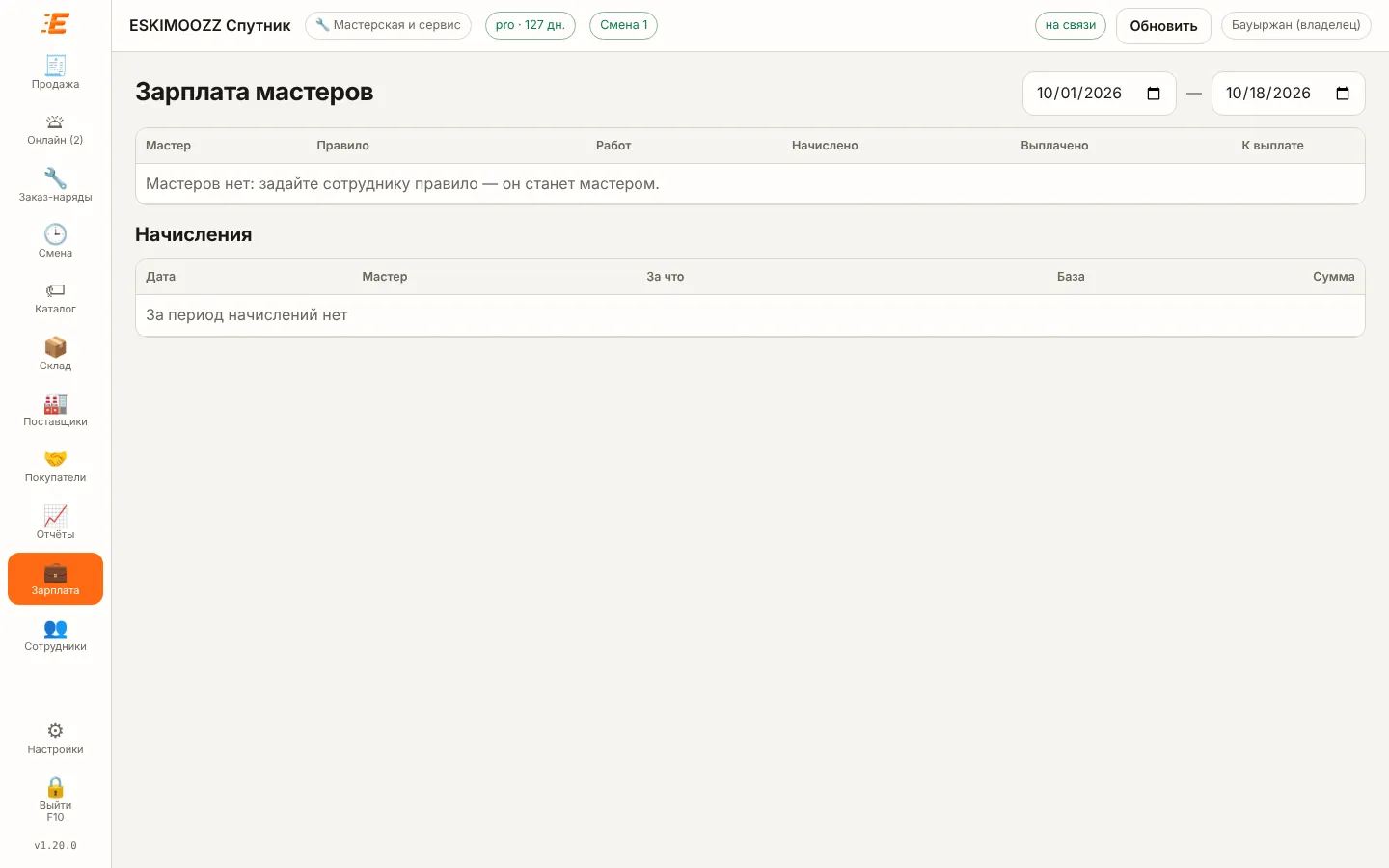The width and height of the screenshot is (1389, 868).
Task: Open Настройки gear settings
Action: point(55,739)
